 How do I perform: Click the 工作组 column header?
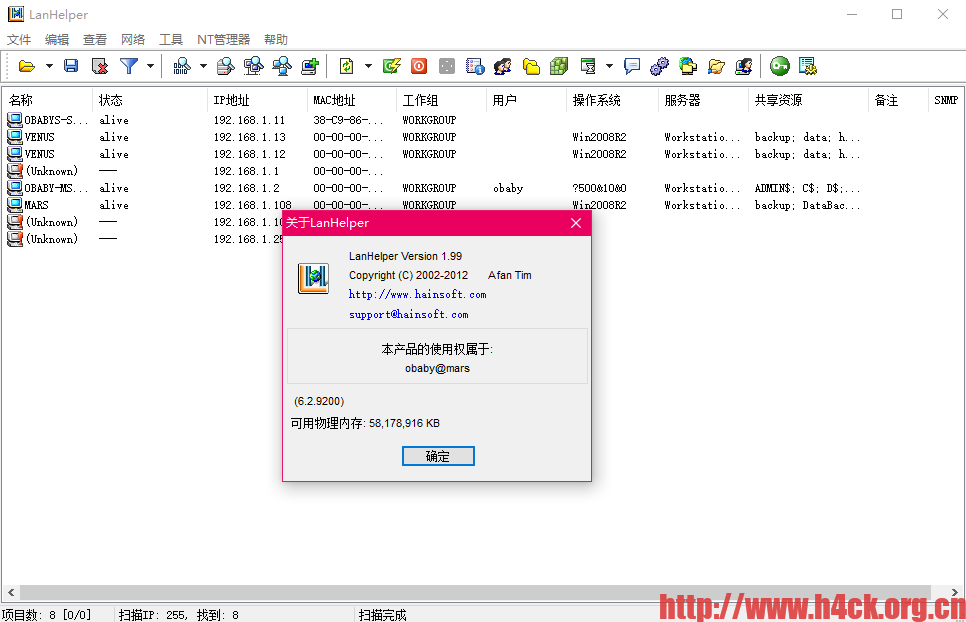442,100
